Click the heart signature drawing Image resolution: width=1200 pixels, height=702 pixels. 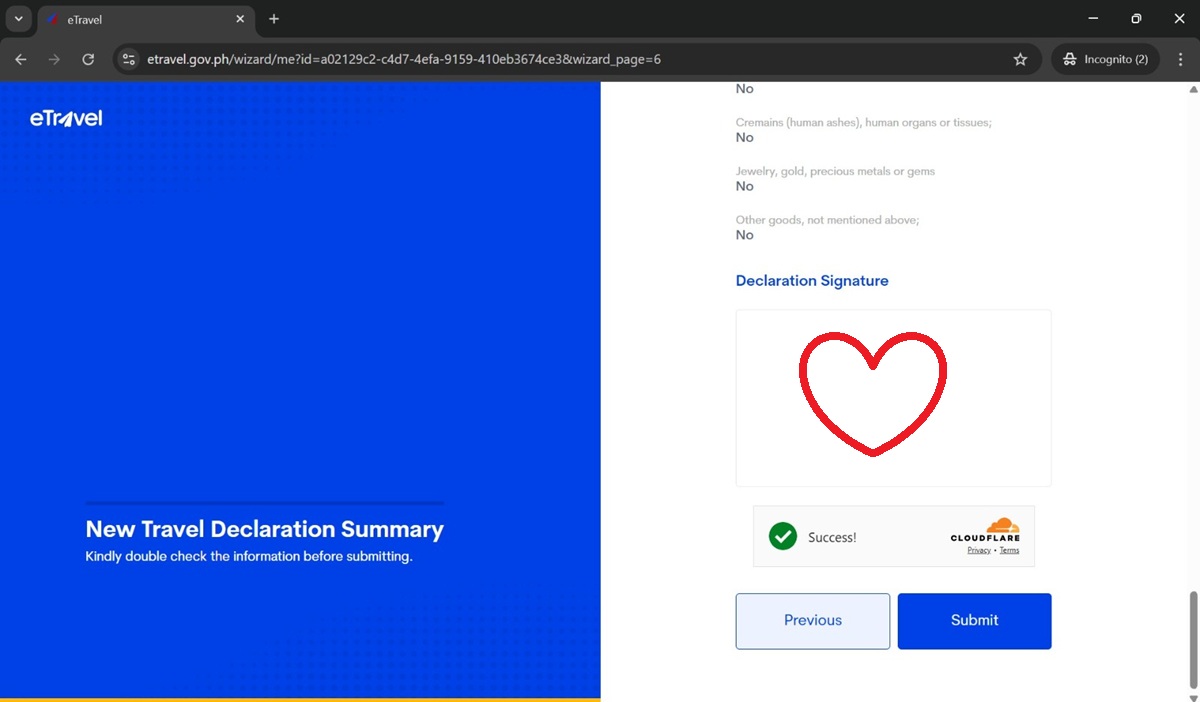point(873,395)
